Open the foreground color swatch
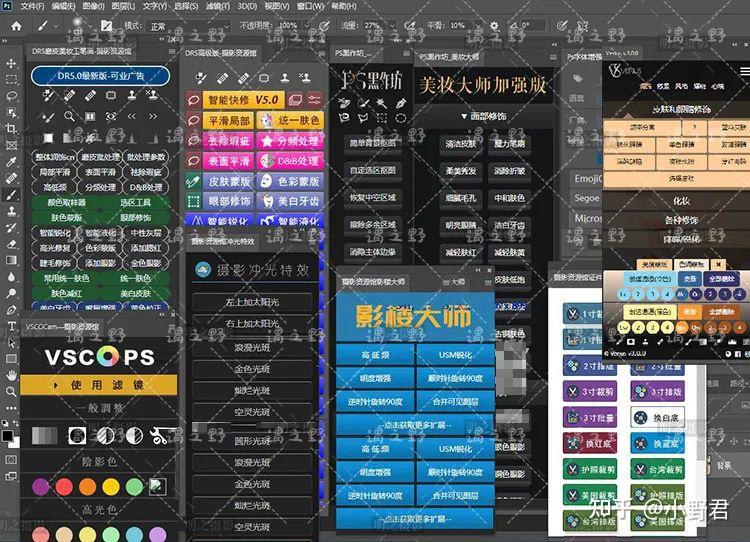The width and height of the screenshot is (750, 542). pyautogui.click(x=8, y=436)
